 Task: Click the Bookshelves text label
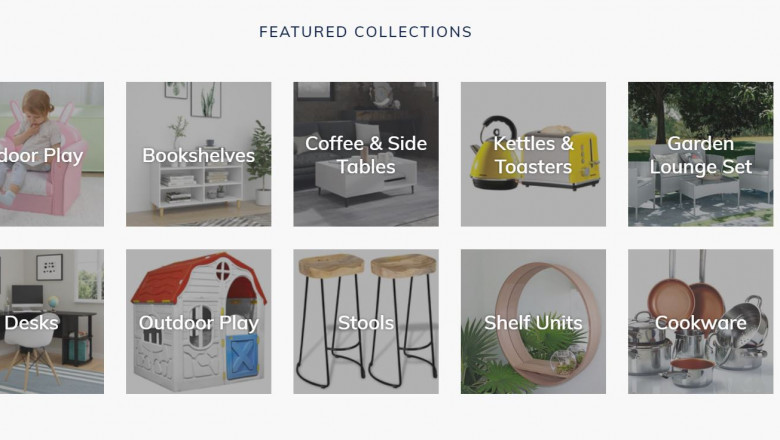coord(198,156)
